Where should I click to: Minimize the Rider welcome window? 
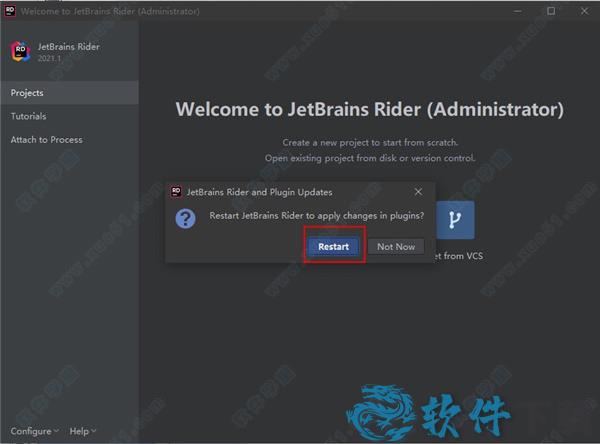(523, 10)
